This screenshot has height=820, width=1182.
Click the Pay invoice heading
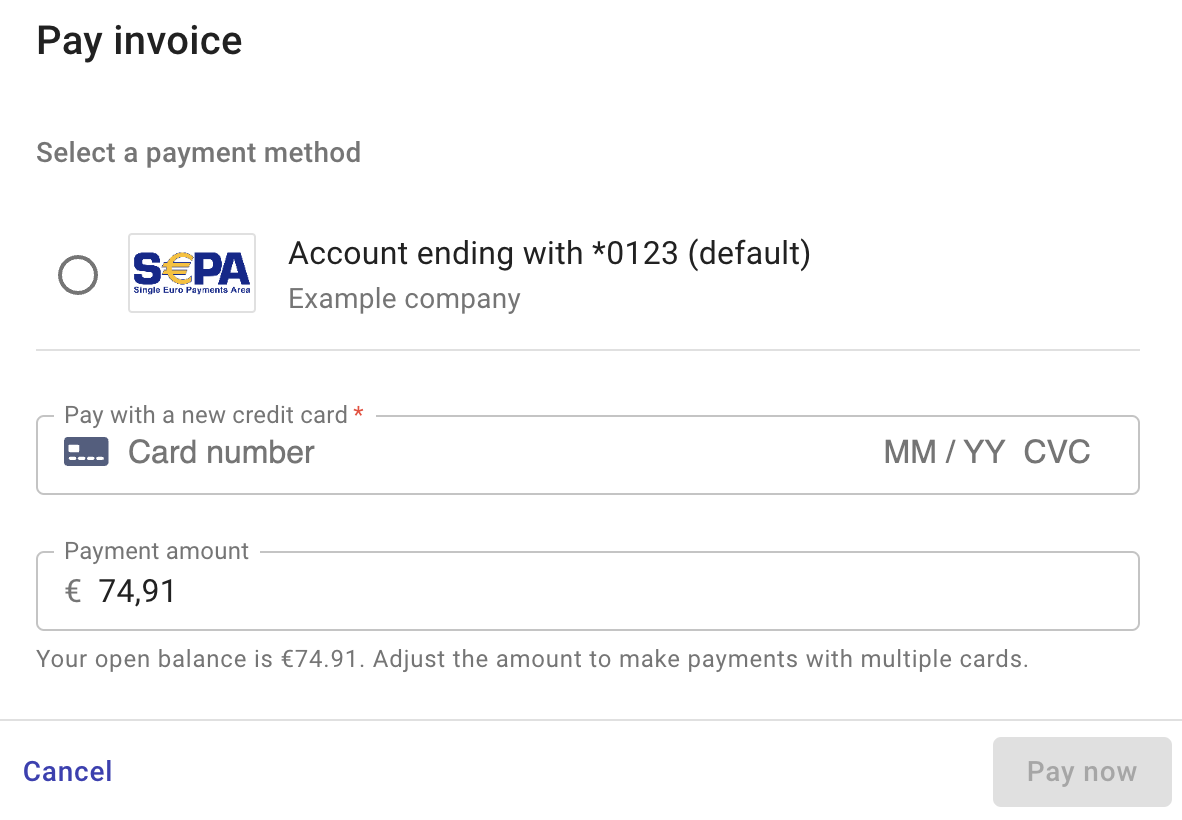pyautogui.click(x=139, y=40)
